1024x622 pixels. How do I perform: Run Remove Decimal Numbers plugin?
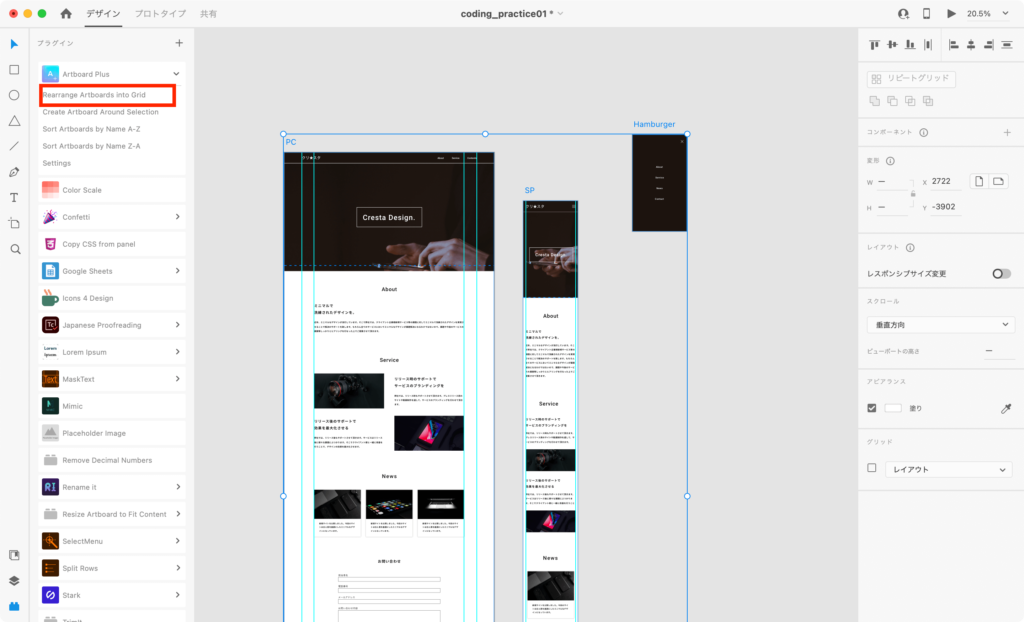pyautogui.click(x=112, y=460)
